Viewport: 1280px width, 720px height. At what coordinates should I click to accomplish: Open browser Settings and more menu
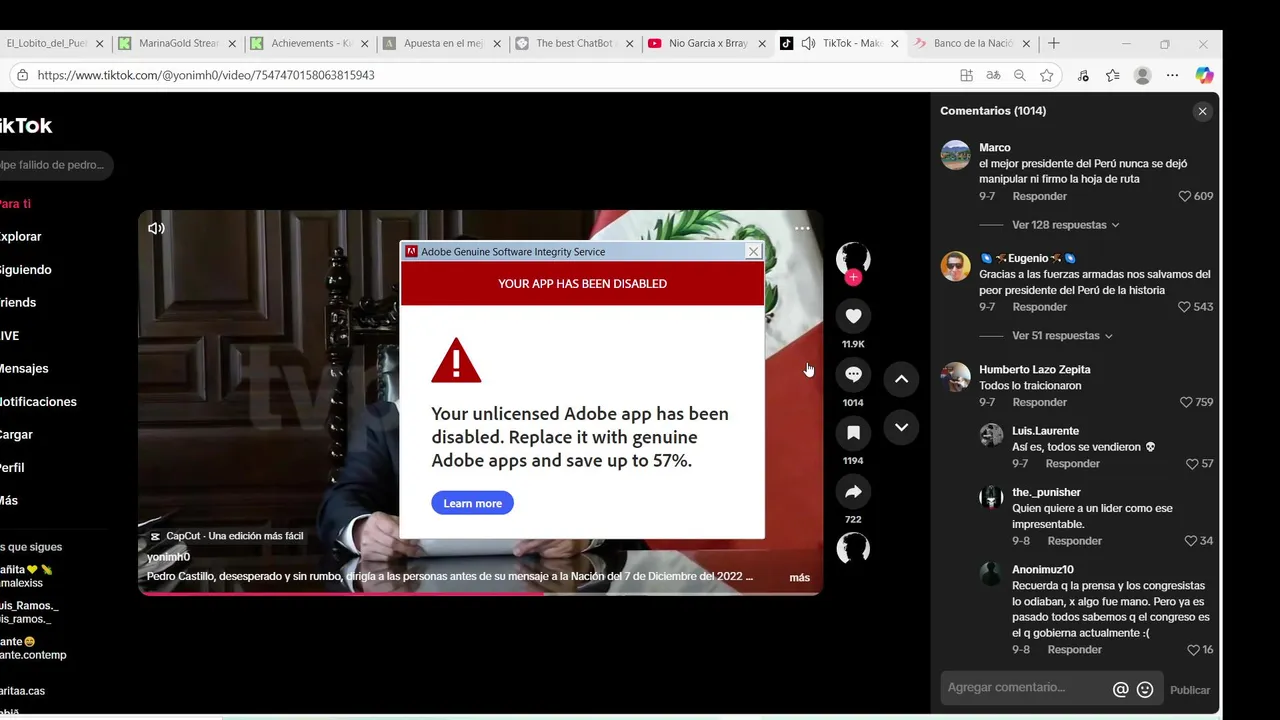1172,75
